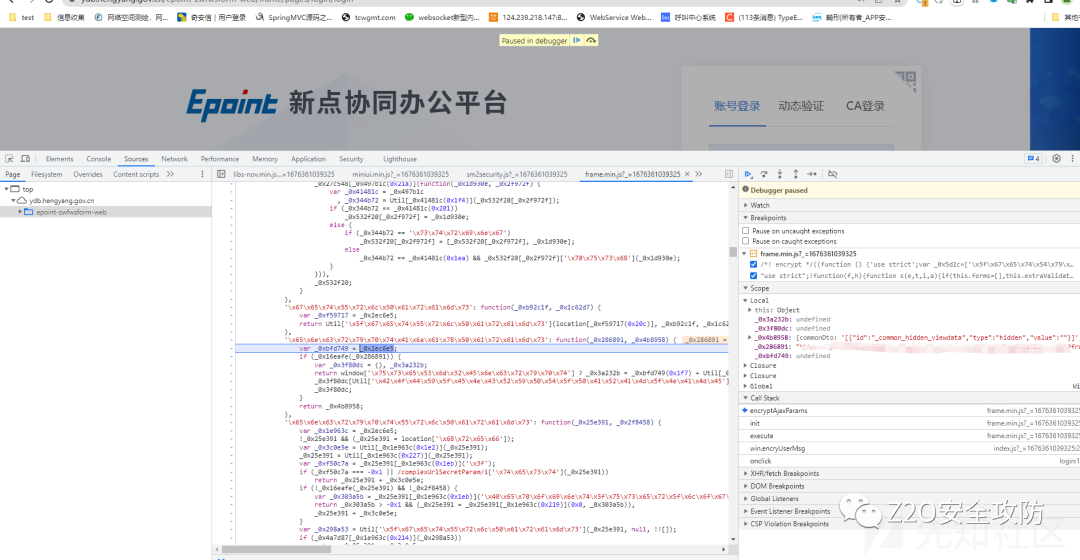Click the QR code login corner icon
Viewport: 1080px width, 560px height.
click(x=905, y=81)
